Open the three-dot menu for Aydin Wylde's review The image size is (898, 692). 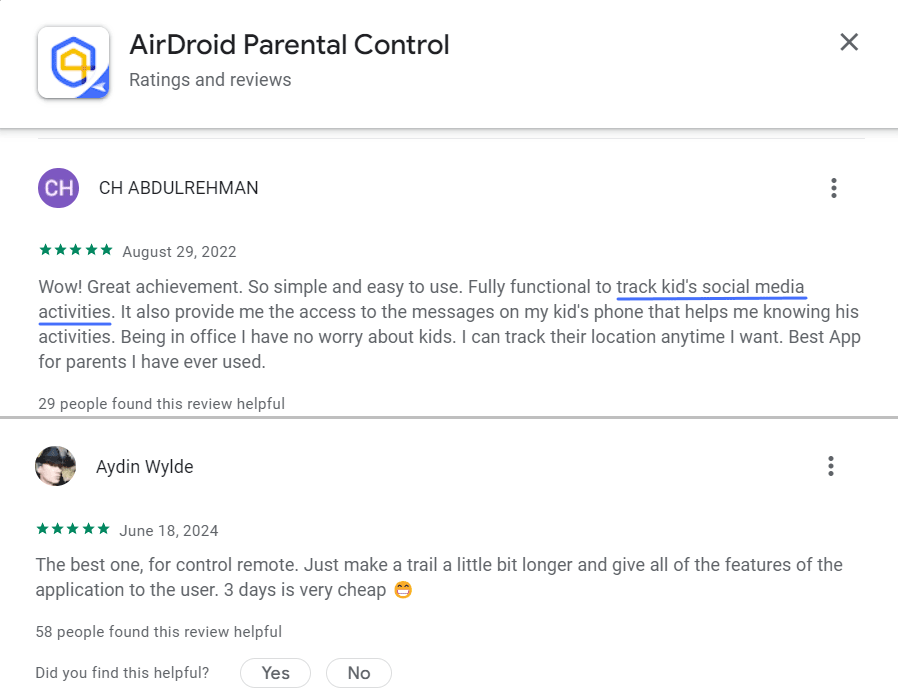point(830,466)
